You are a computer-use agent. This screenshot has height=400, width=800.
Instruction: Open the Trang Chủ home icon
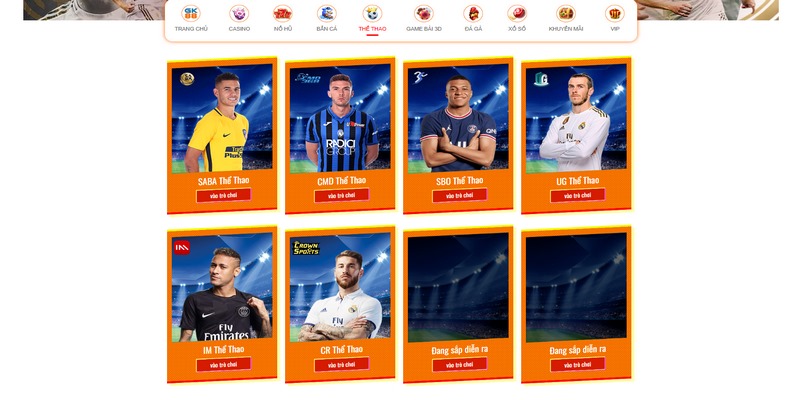click(191, 13)
